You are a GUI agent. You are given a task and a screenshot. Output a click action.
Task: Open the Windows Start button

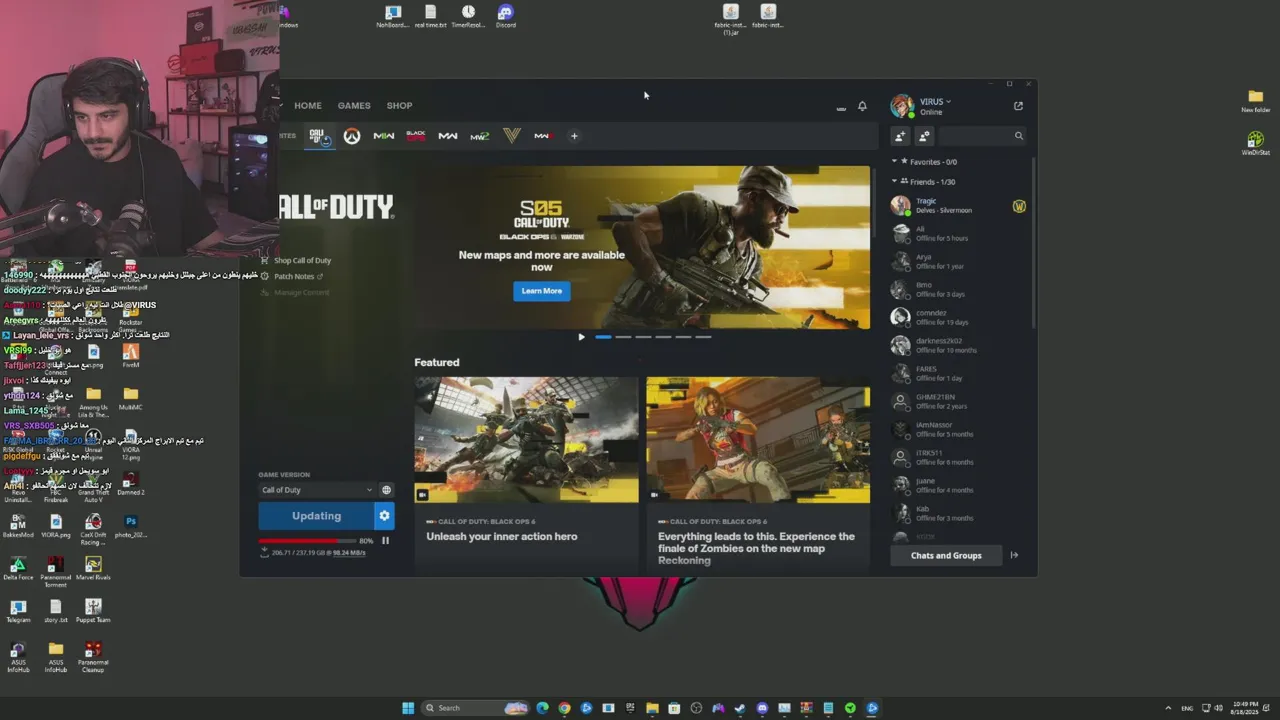point(408,708)
